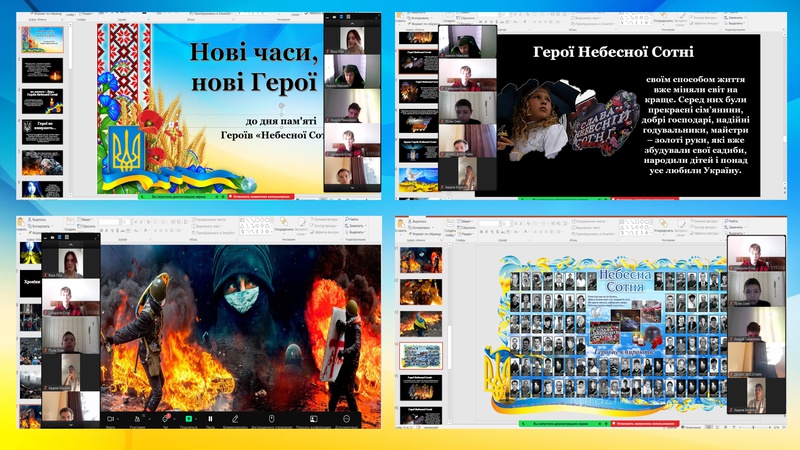Click the font name box in the collage window ribbon
This screenshot has width=800, height=450.
pyautogui.click(x=489, y=223)
